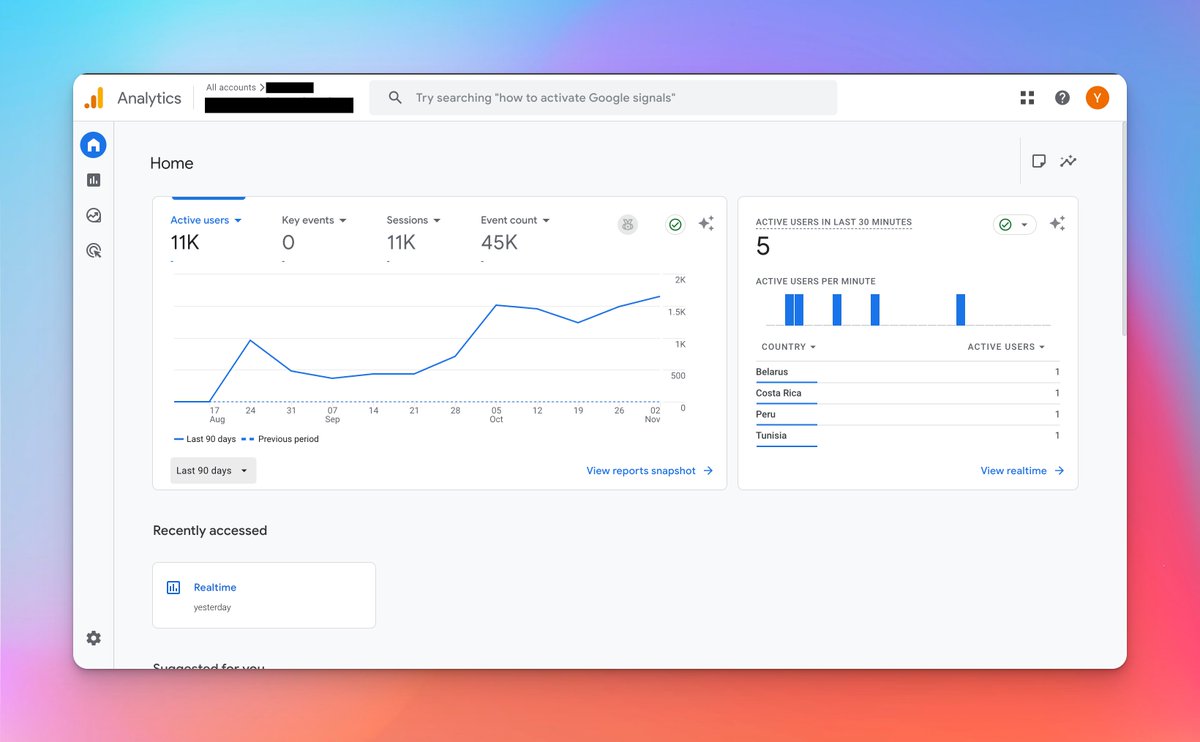This screenshot has width=1200, height=742.
Task: Toggle the Last 90 days legend entry
Action: (x=203, y=439)
